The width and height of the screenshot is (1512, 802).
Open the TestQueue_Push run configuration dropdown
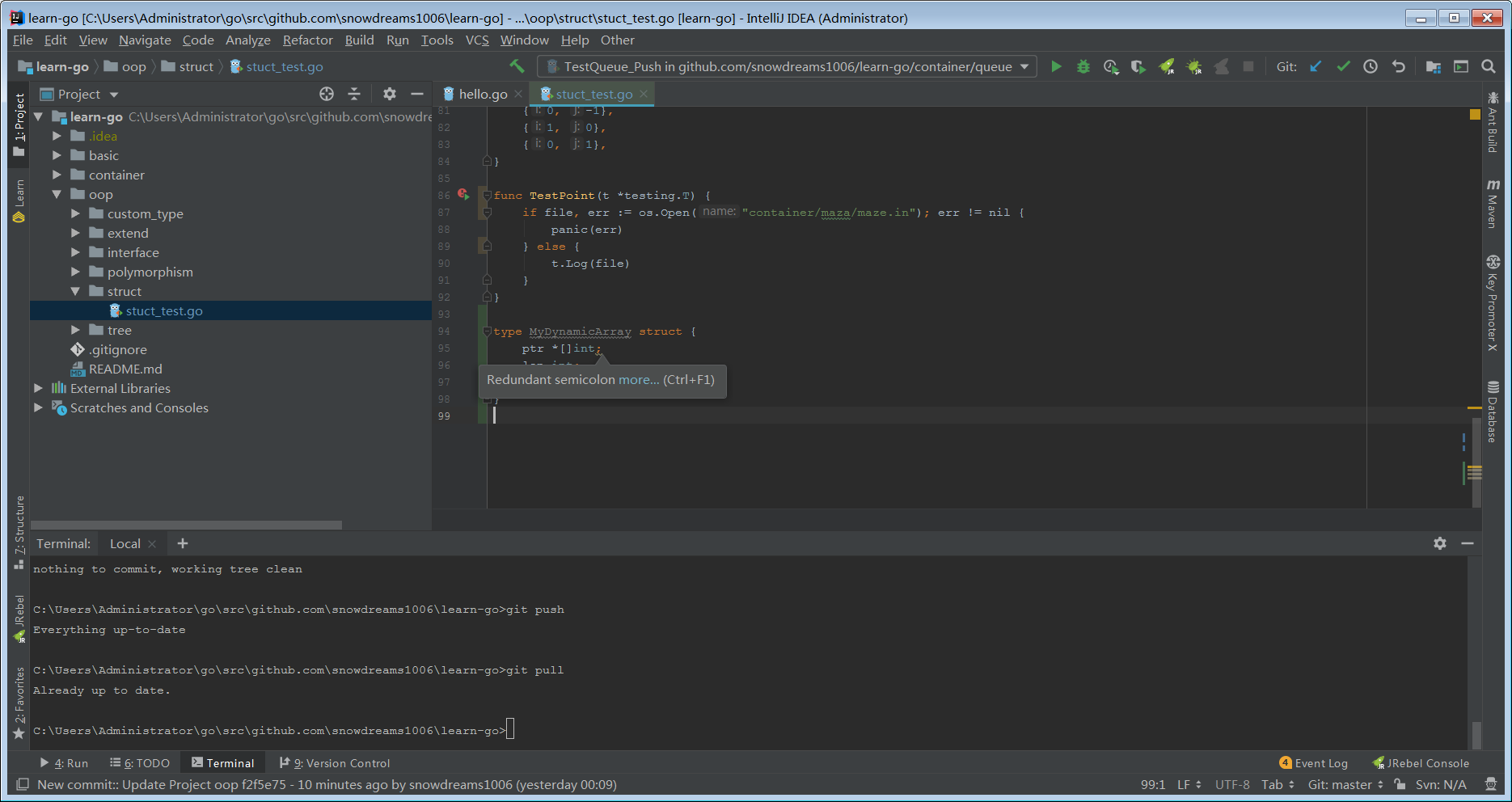[787, 67]
